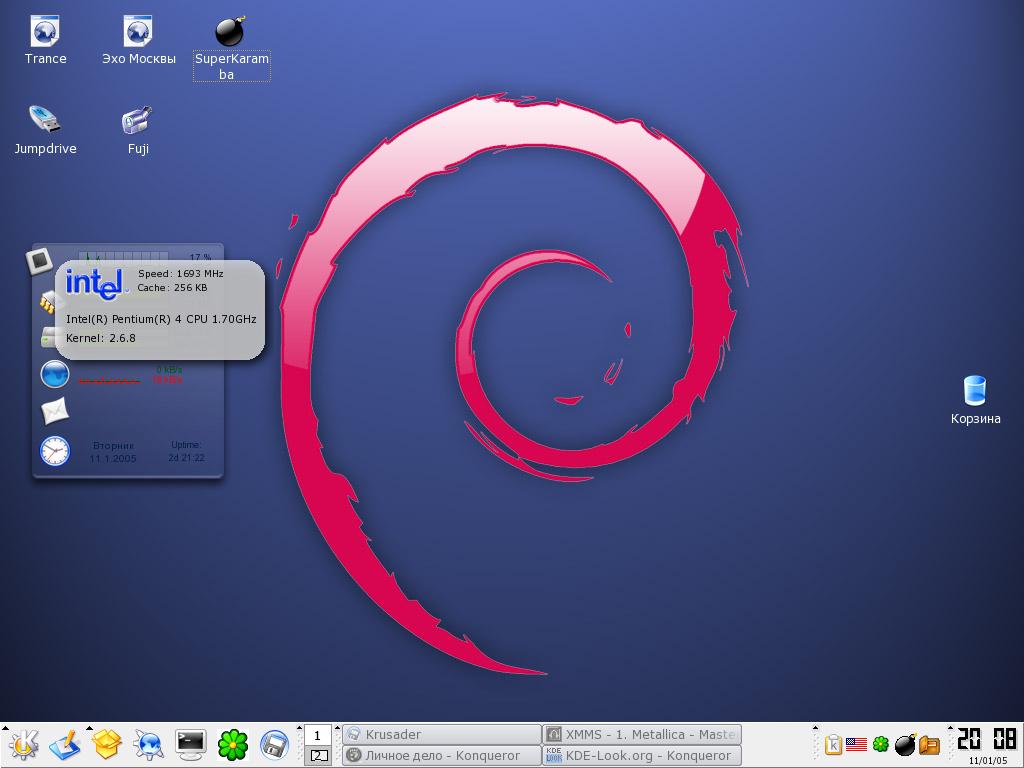Image resolution: width=1024 pixels, height=768 pixels.
Task: Click the CPU usage graph in the widget
Action: pos(123,256)
